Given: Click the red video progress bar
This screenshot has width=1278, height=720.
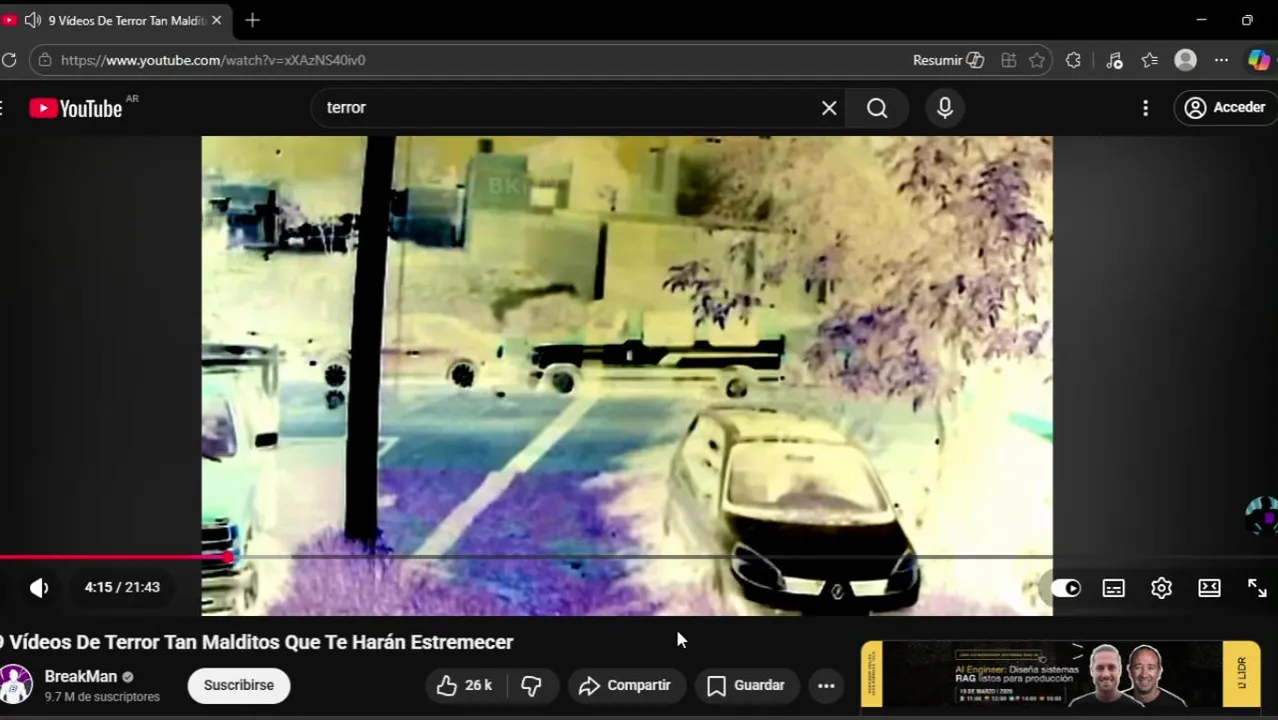Looking at the screenshot, I should click(115, 557).
